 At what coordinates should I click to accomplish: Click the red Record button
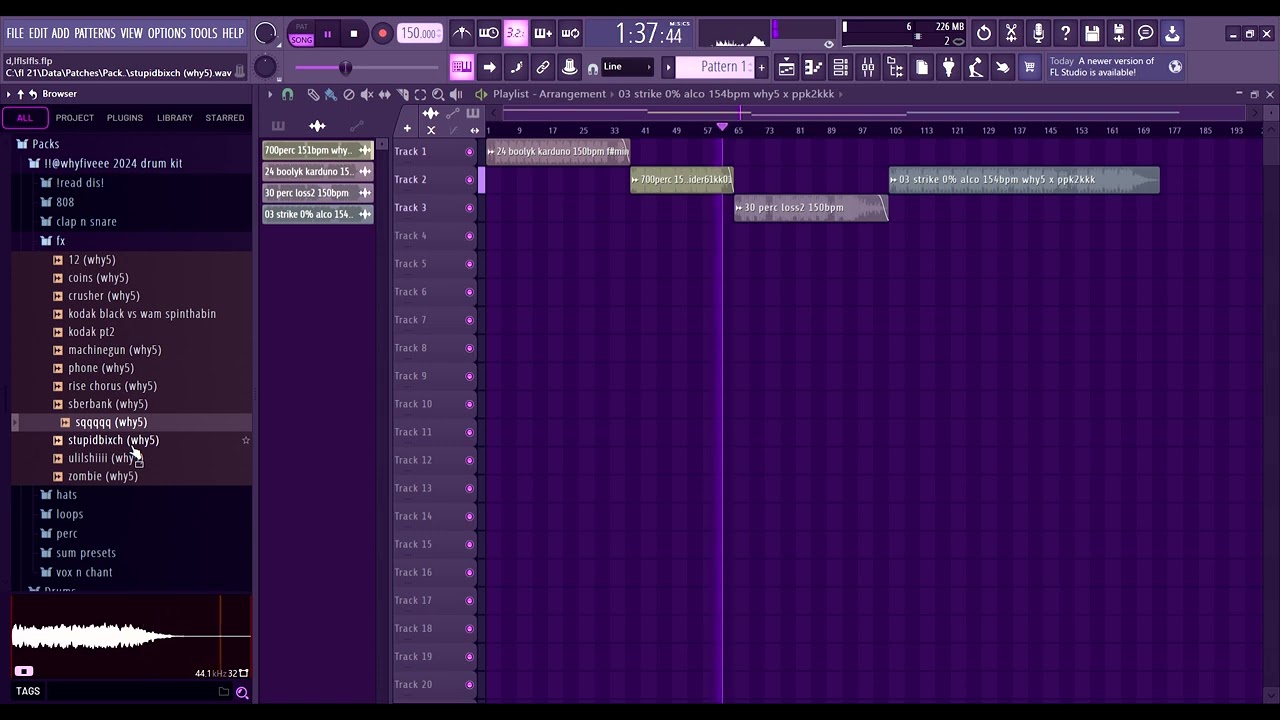pyautogui.click(x=382, y=34)
